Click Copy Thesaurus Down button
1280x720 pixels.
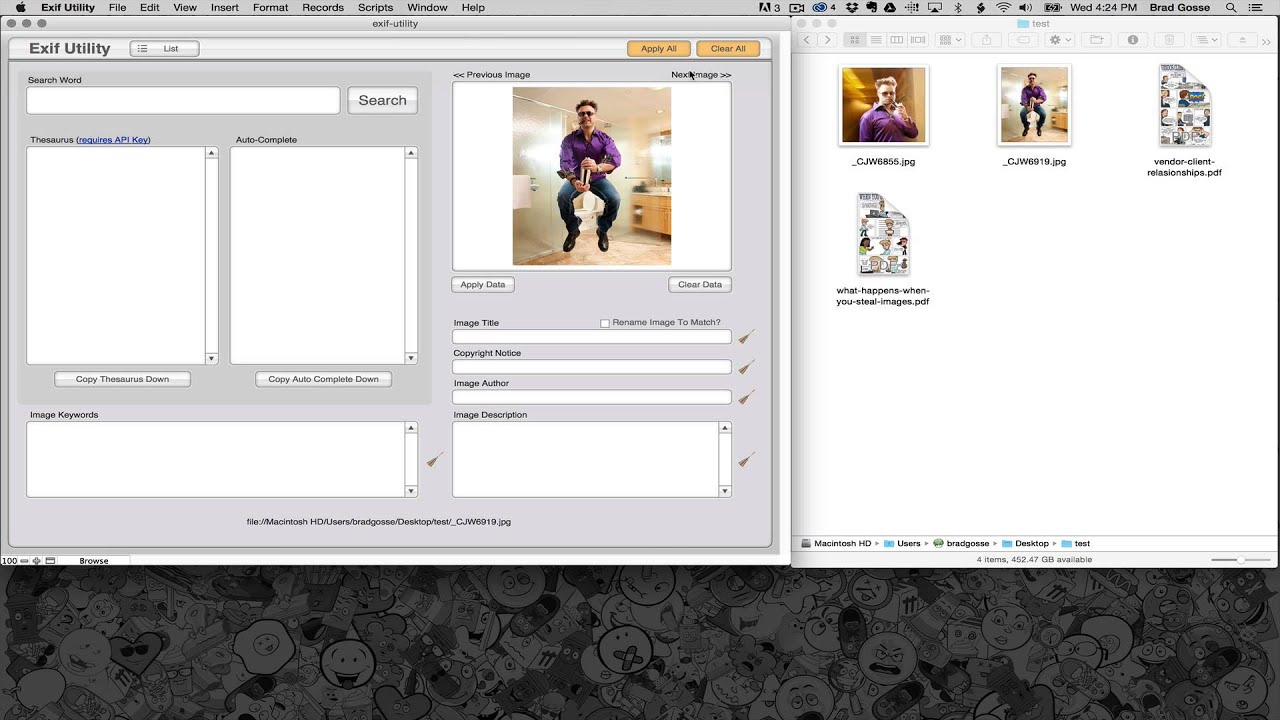coord(122,379)
